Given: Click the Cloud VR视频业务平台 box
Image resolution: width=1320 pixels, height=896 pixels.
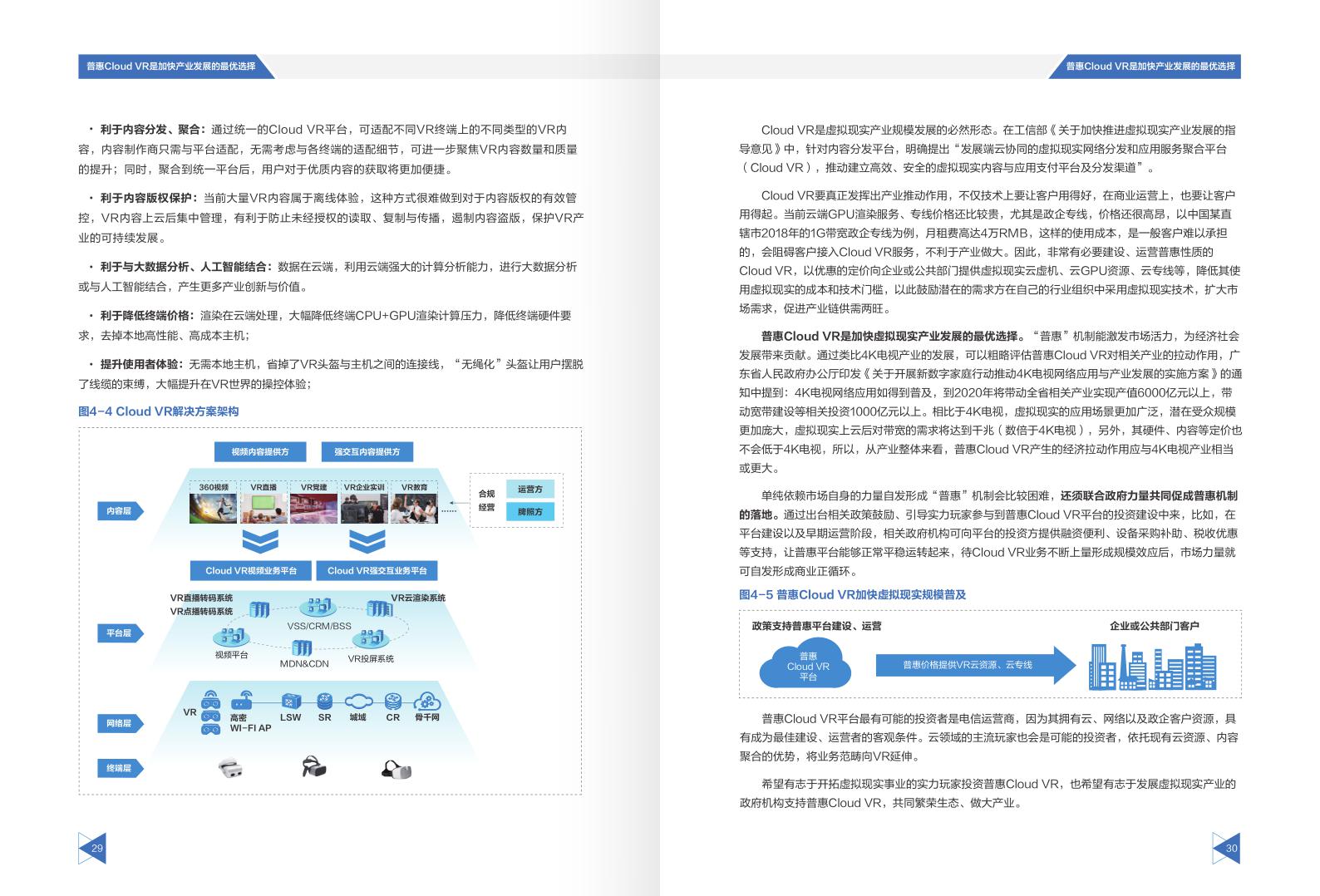Looking at the screenshot, I should click(251, 570).
